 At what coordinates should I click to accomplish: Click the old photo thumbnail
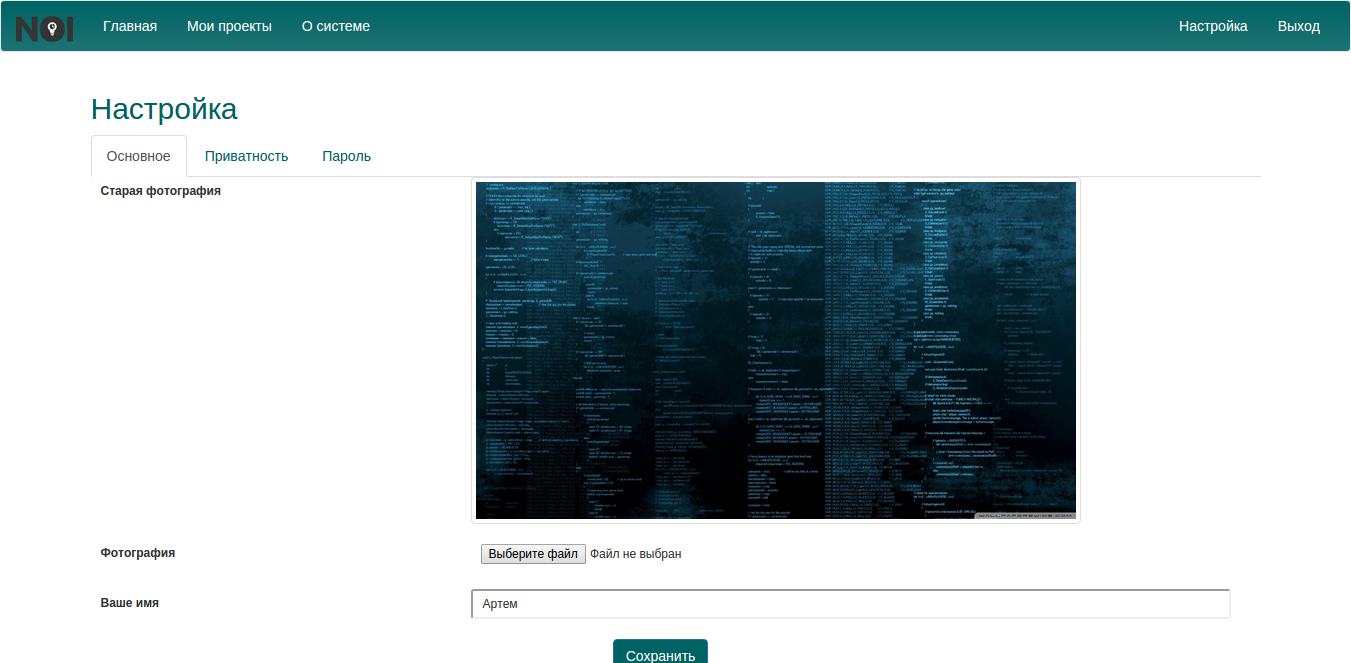pos(776,351)
